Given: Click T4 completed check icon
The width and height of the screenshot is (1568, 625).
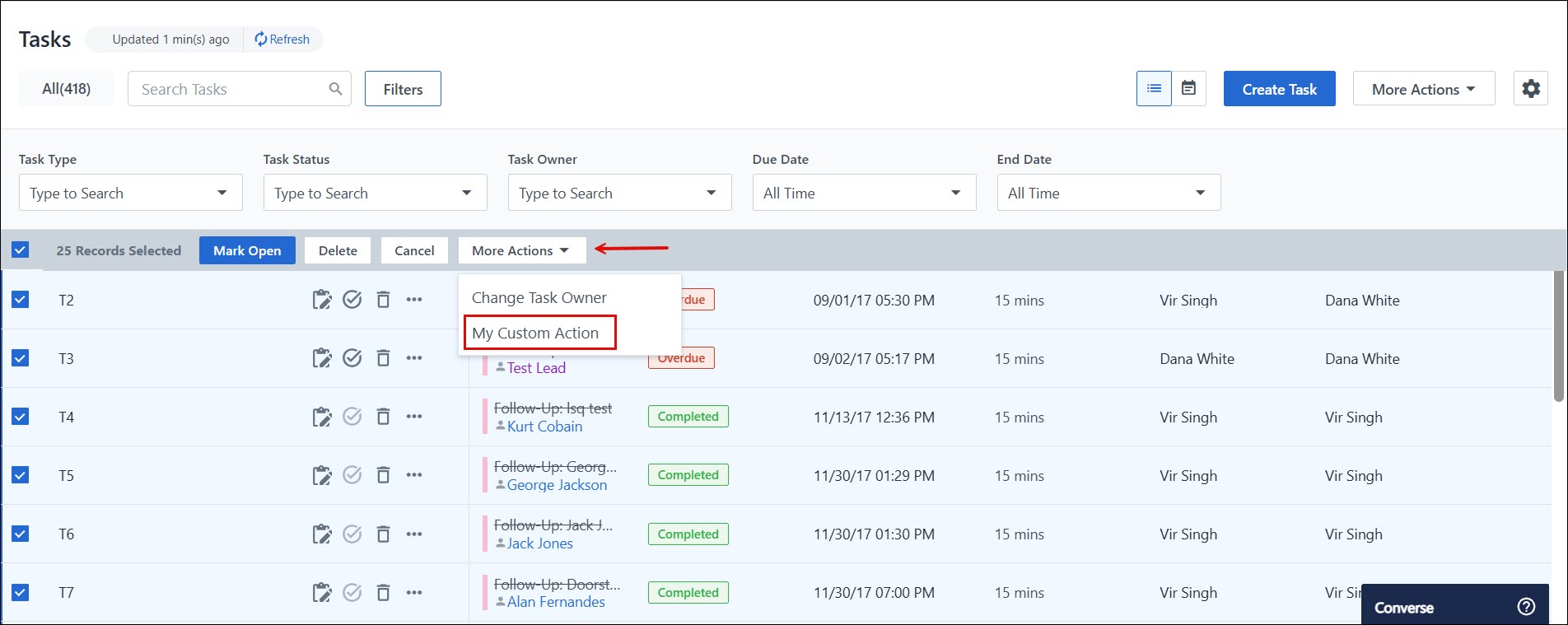Looking at the screenshot, I should (352, 417).
